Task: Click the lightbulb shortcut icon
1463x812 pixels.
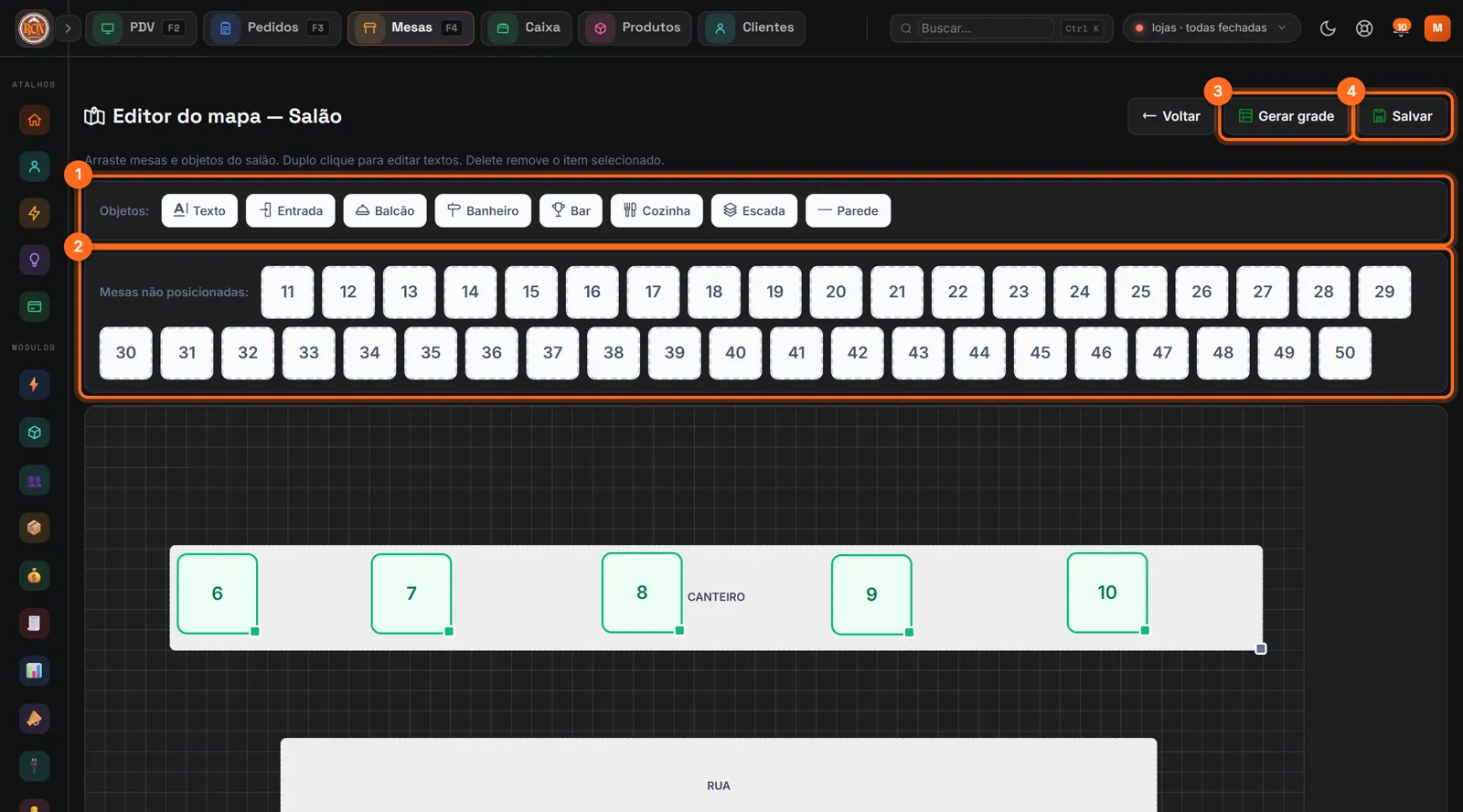Action: tap(34, 260)
